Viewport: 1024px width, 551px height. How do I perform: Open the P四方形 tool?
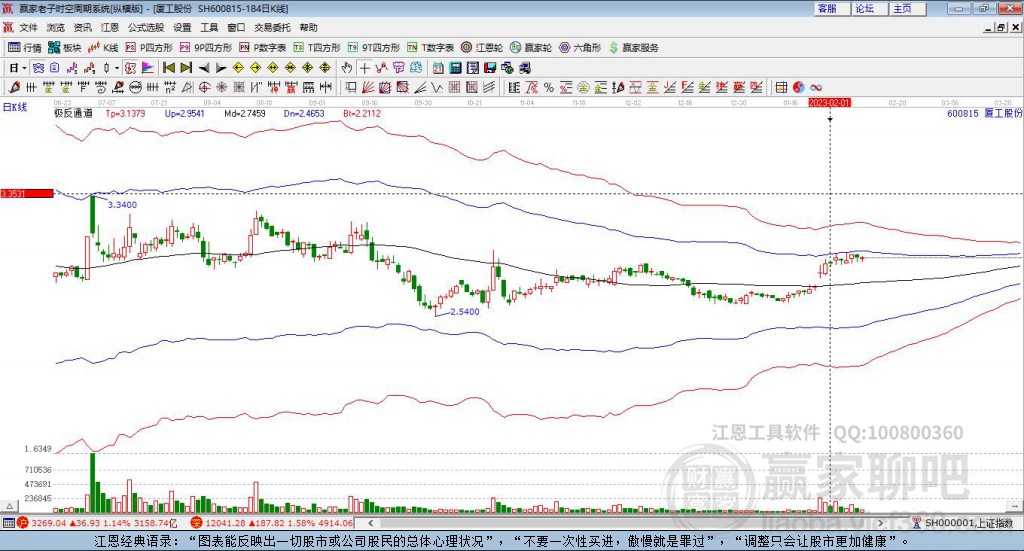149,48
